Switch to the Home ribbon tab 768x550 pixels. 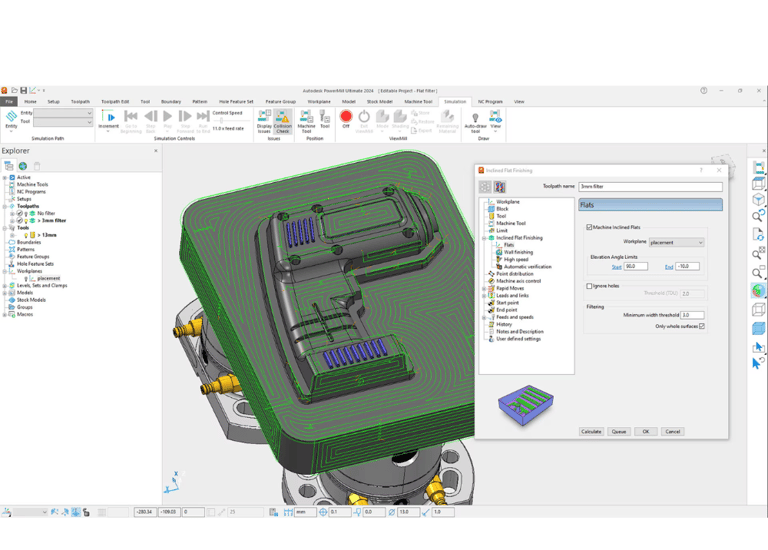click(x=30, y=101)
